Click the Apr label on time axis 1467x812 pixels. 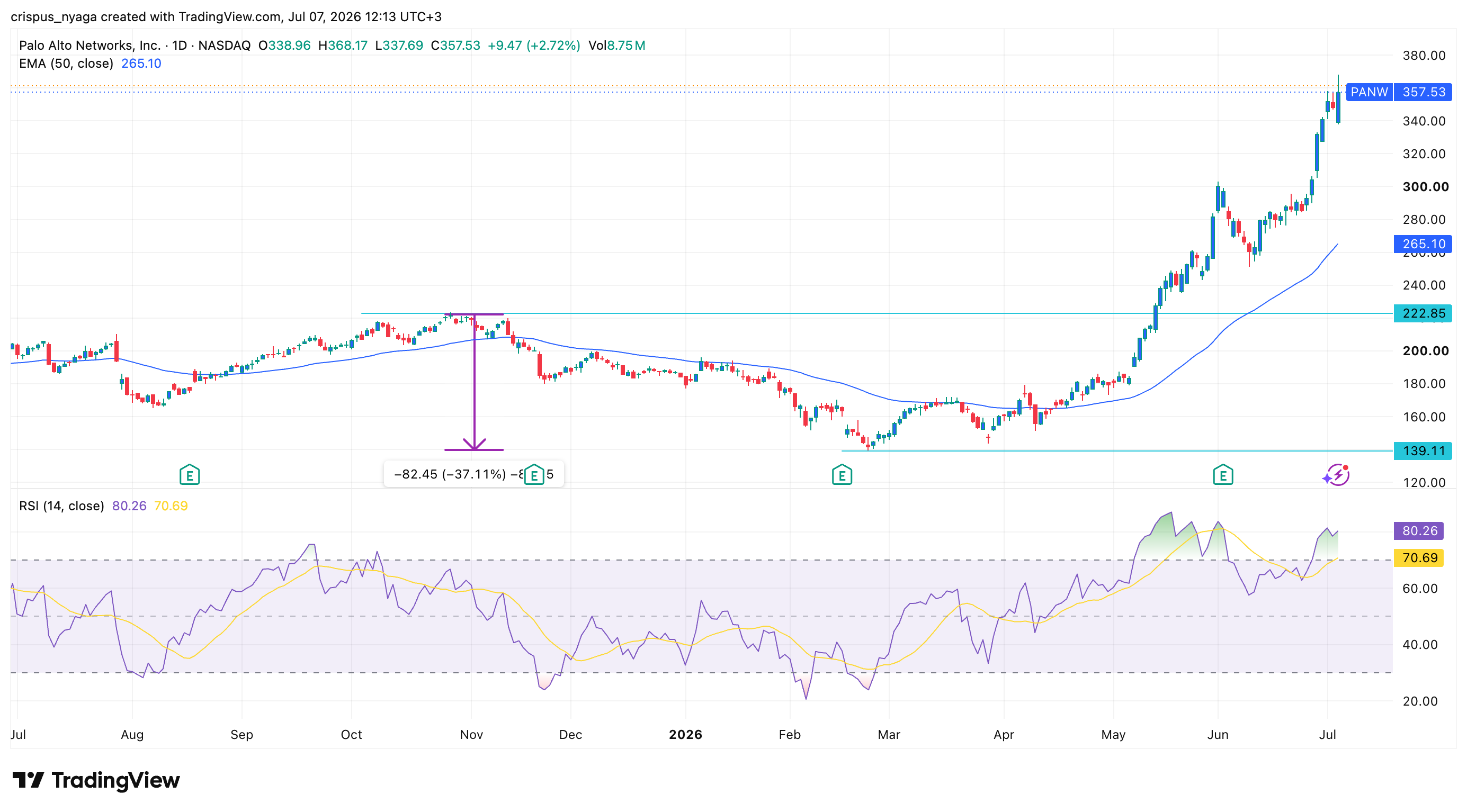click(x=1004, y=735)
